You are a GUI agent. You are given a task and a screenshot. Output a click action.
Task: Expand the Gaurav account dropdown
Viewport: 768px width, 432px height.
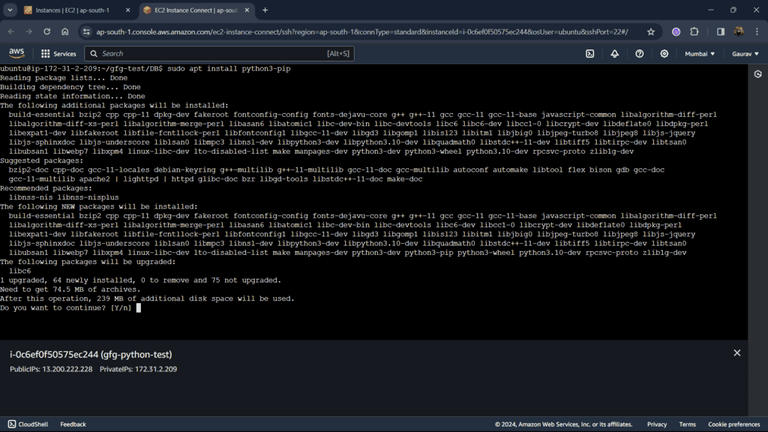coord(745,54)
